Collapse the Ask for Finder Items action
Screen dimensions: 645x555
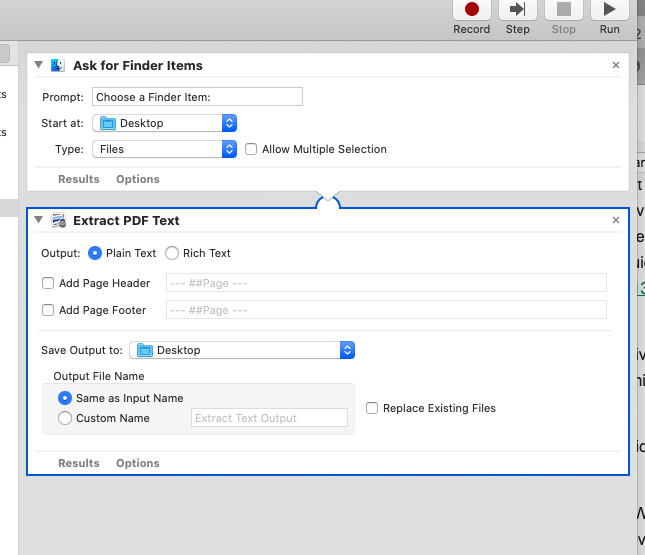(39, 66)
